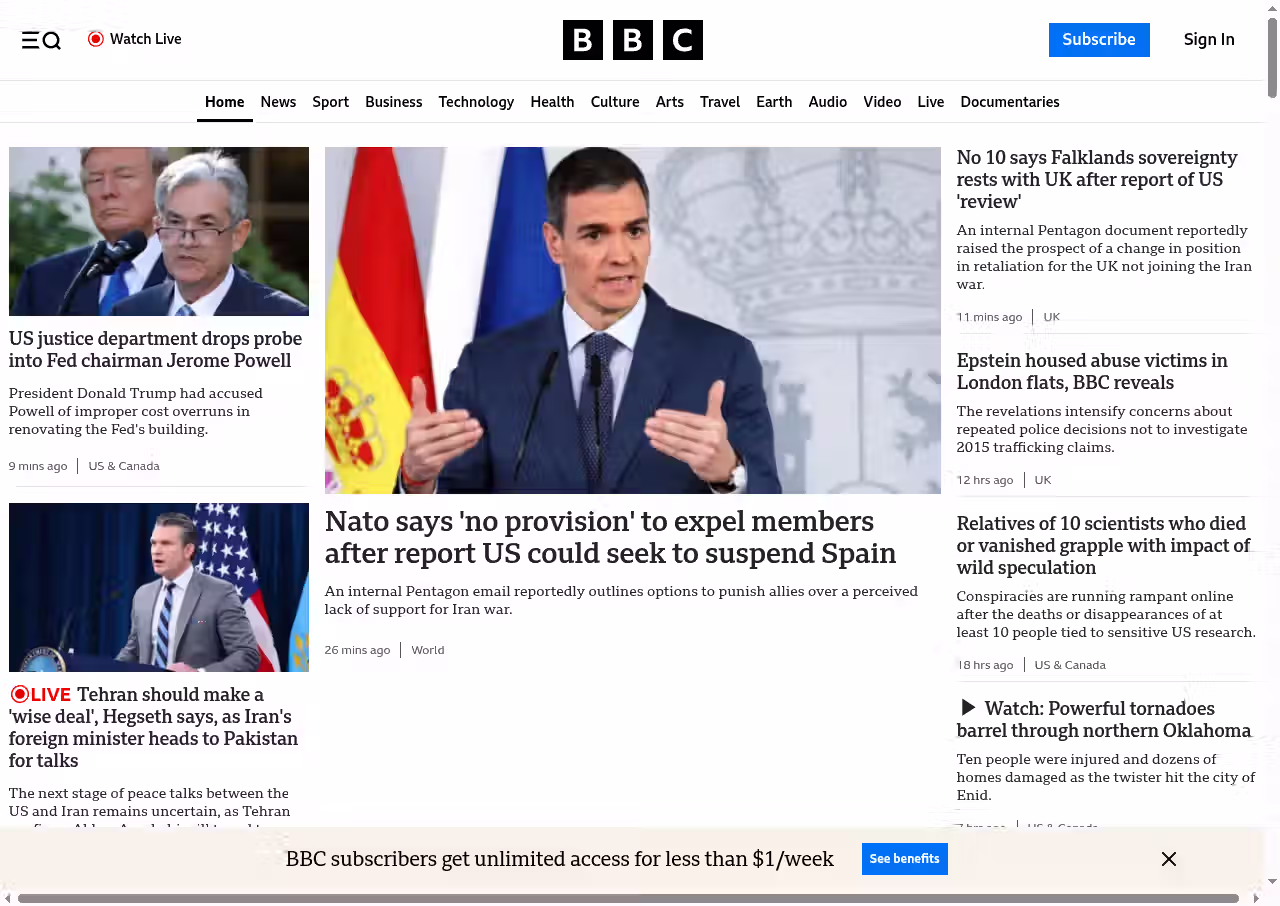Click the red Watch Live icon

click(x=96, y=39)
